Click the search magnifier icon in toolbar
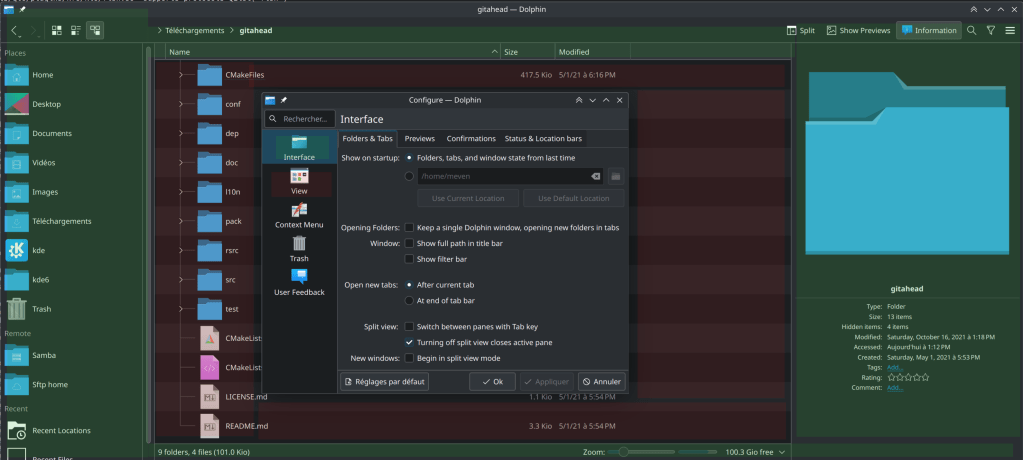Viewport: 1023px width, 460px height. (x=971, y=30)
